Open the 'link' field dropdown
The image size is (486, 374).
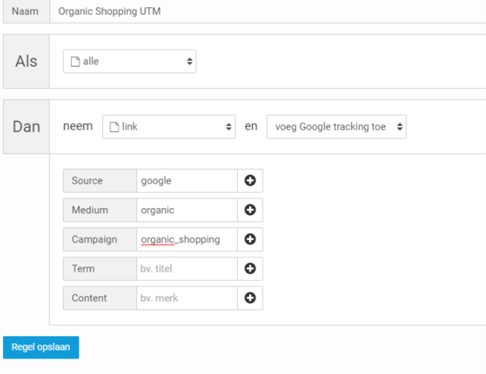click(169, 127)
